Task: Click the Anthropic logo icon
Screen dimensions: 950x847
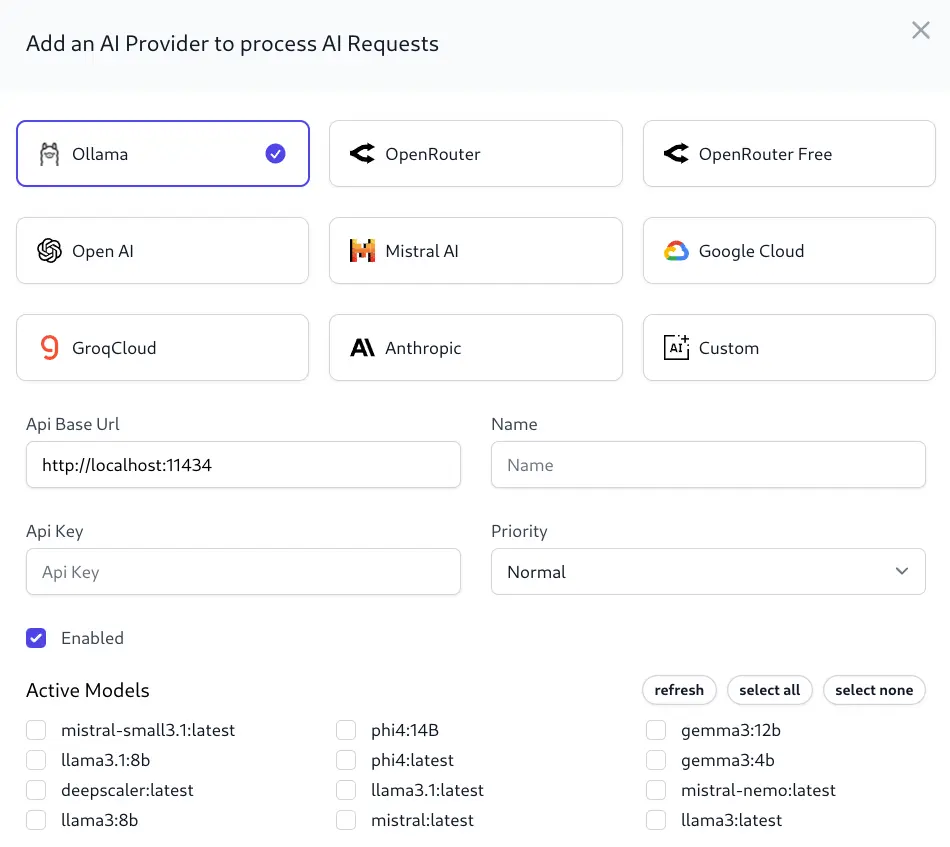Action: (x=362, y=348)
